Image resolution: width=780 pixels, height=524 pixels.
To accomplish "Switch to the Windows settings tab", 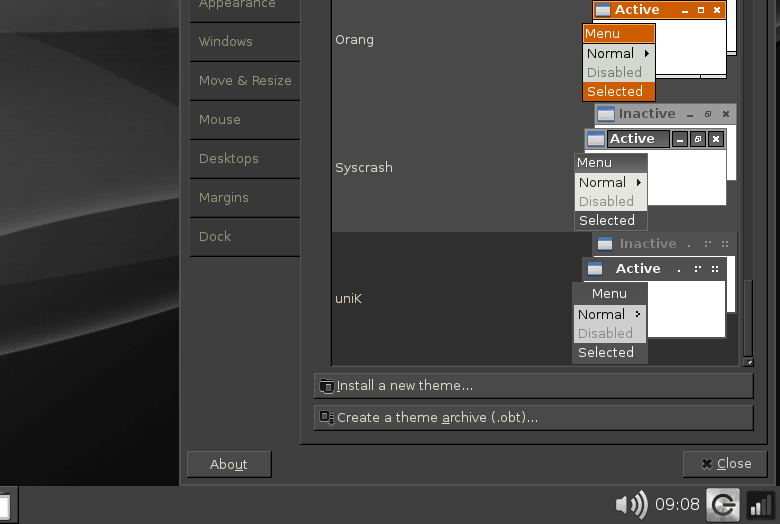I will click(245, 42).
